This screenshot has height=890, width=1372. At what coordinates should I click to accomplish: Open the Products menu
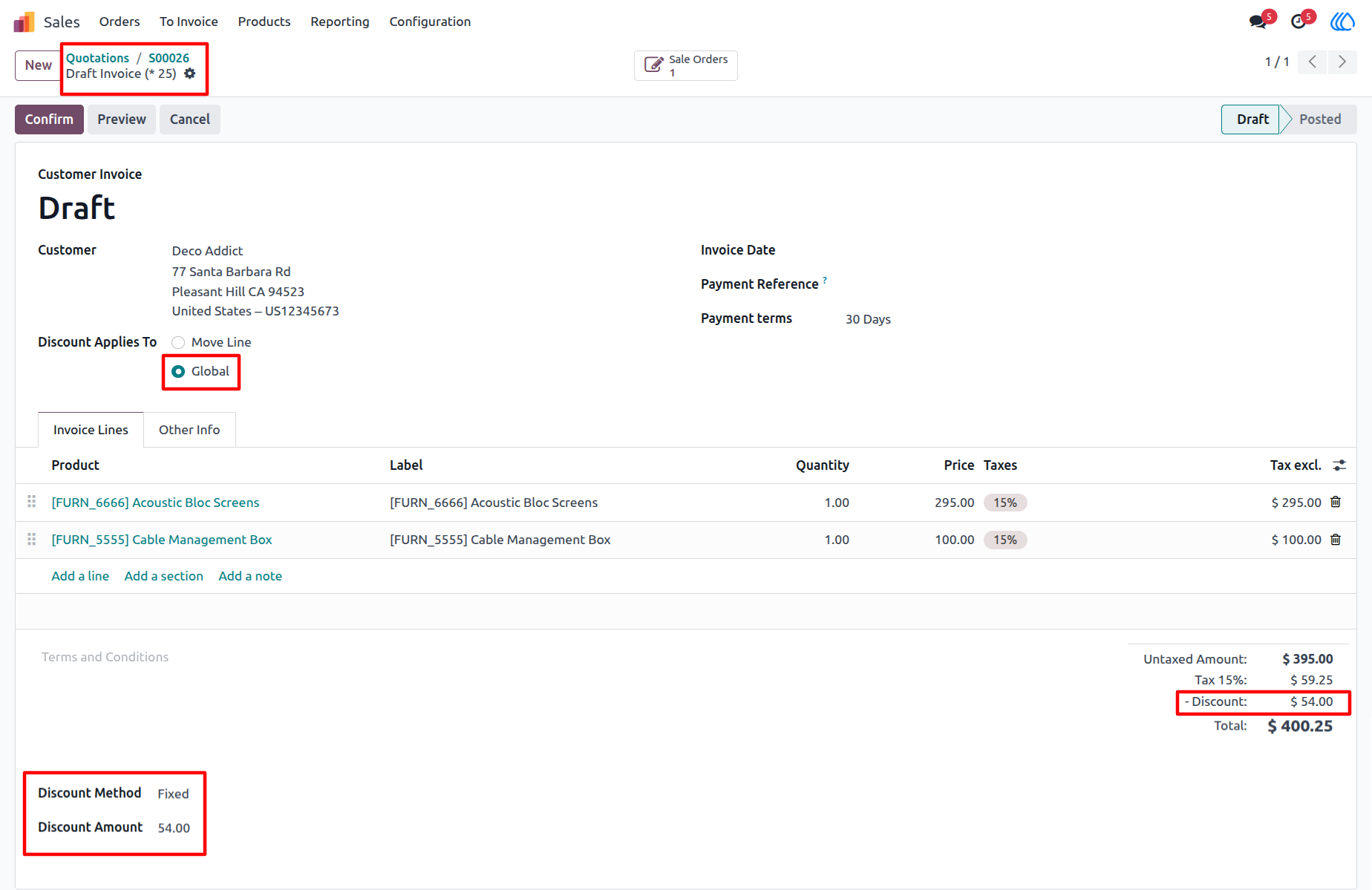click(264, 22)
